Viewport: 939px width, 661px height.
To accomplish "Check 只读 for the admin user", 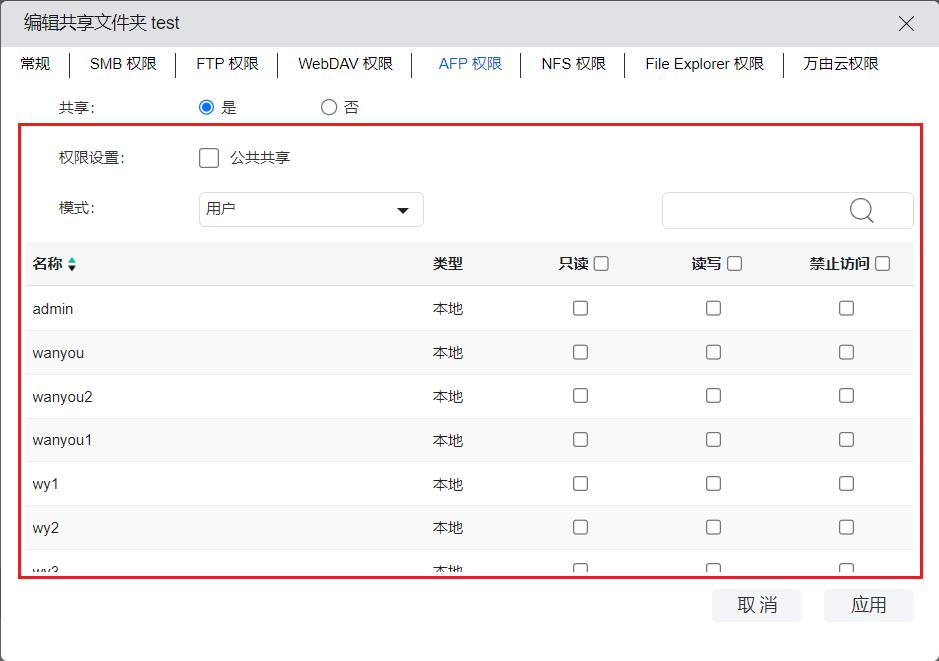I will [x=580, y=308].
